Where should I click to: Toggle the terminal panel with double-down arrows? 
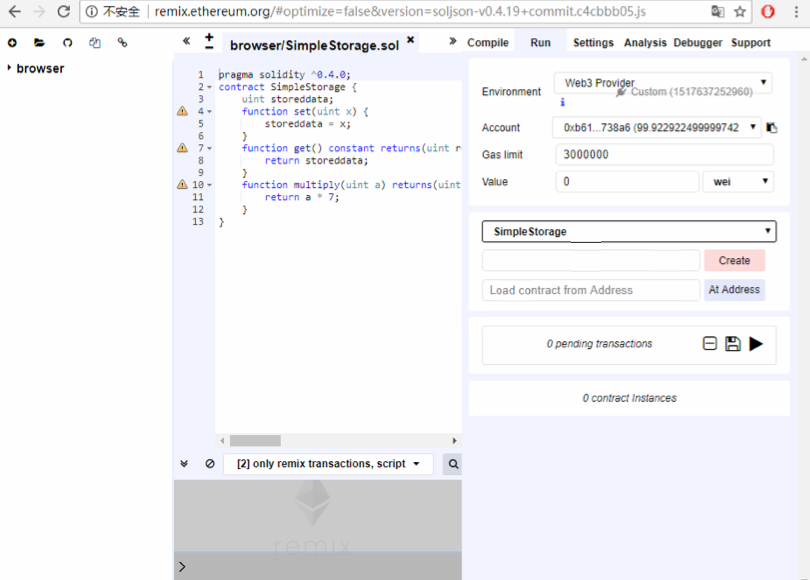184,464
